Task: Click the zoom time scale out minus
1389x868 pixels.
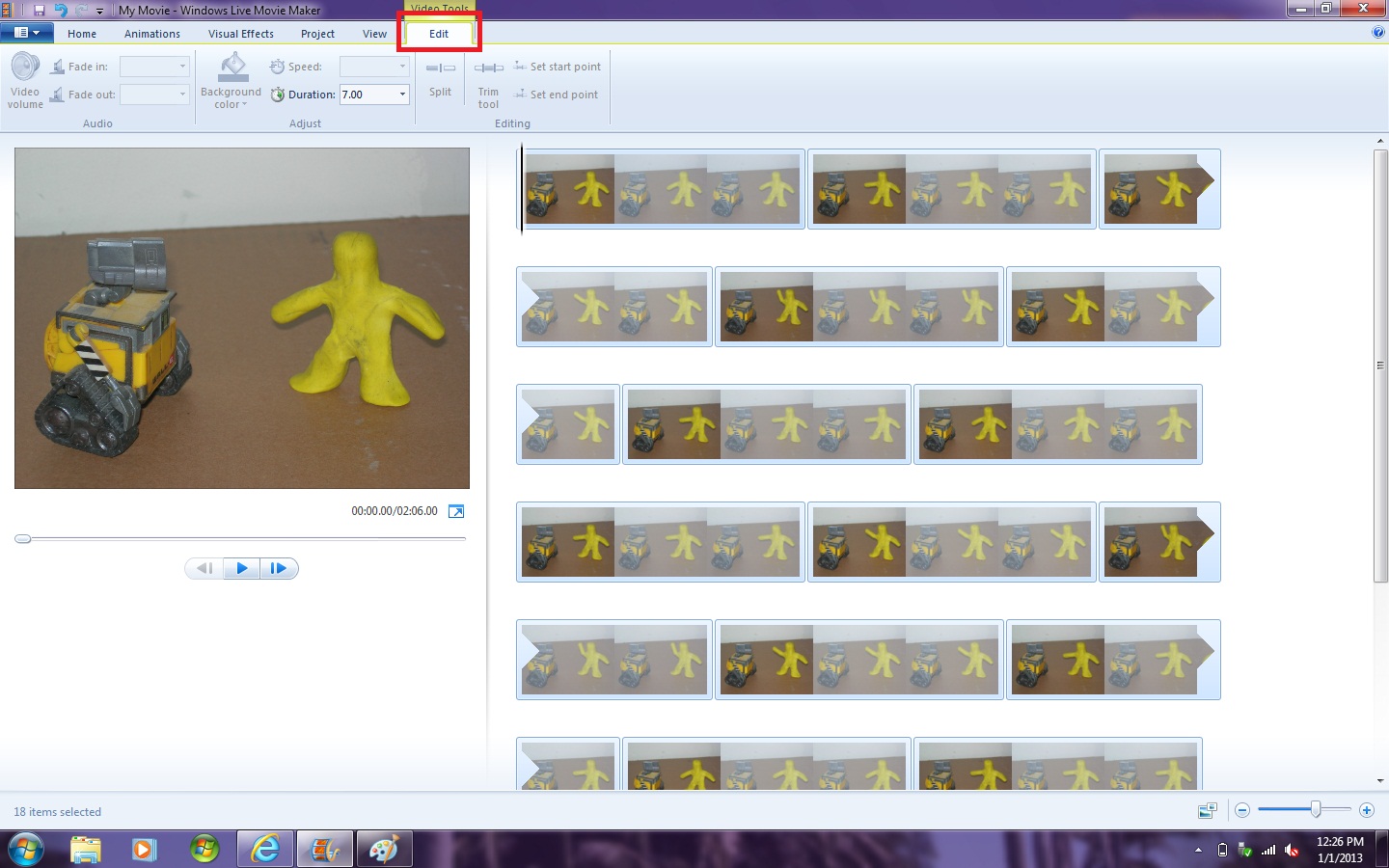Action: (1242, 810)
